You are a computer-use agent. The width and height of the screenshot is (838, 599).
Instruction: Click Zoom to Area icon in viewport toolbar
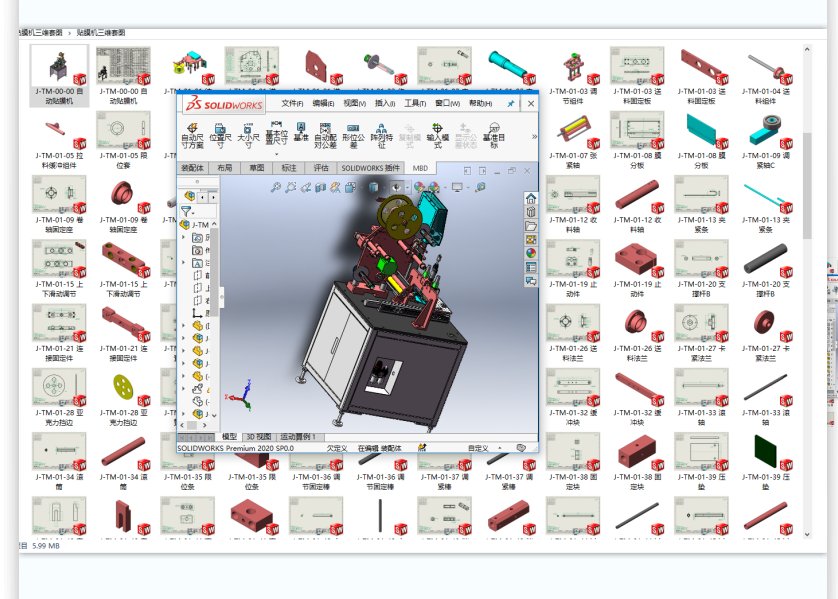(291, 187)
